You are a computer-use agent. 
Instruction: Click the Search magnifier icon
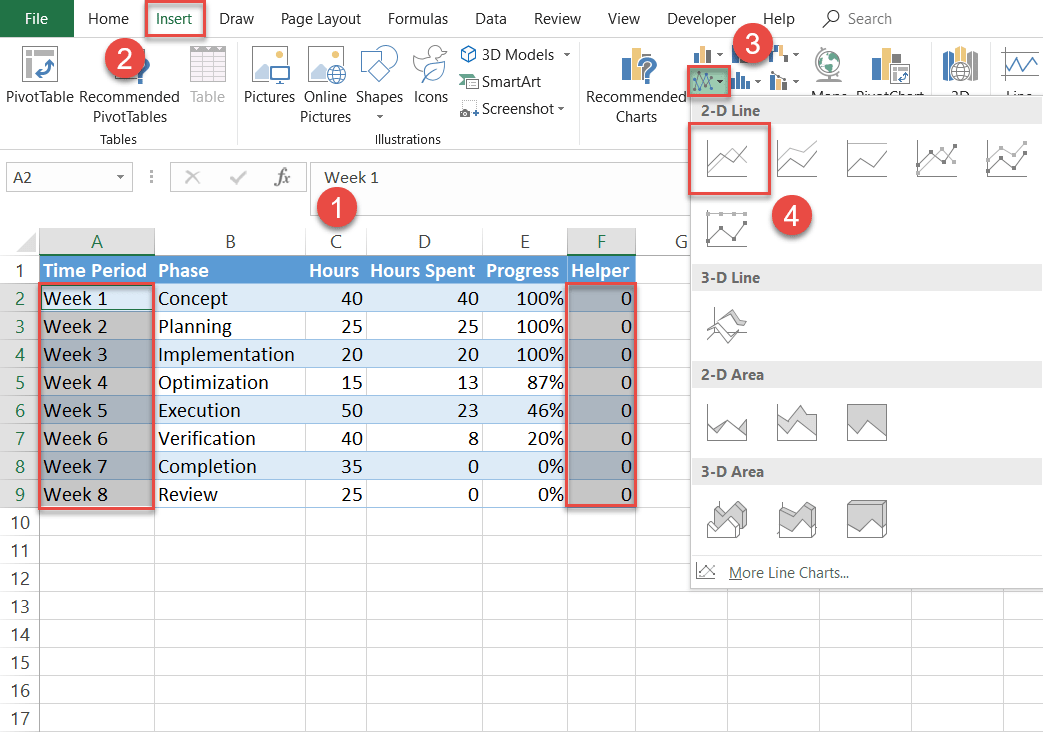click(x=831, y=19)
